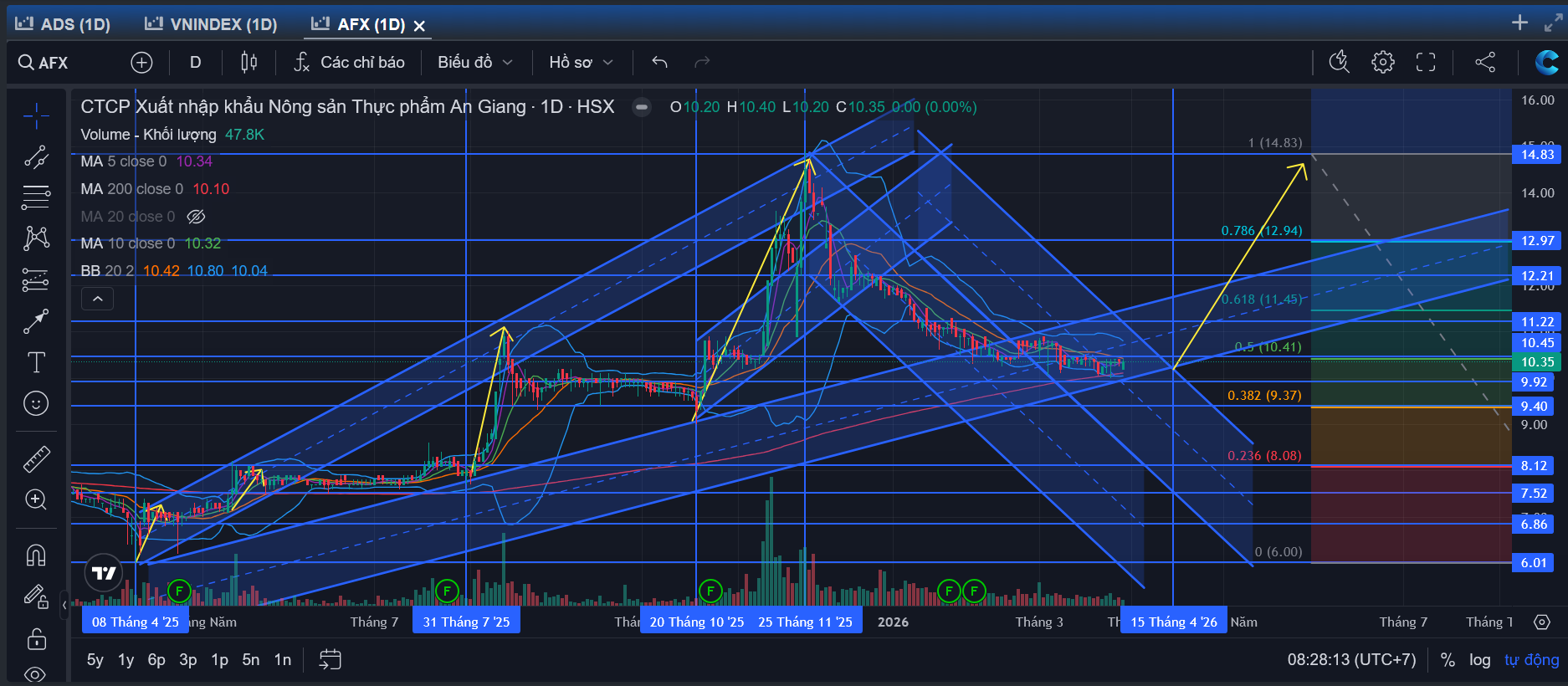1568x686 pixels.
Task: Switch to the VNINDEX (1D) tab
Action: tap(211, 24)
